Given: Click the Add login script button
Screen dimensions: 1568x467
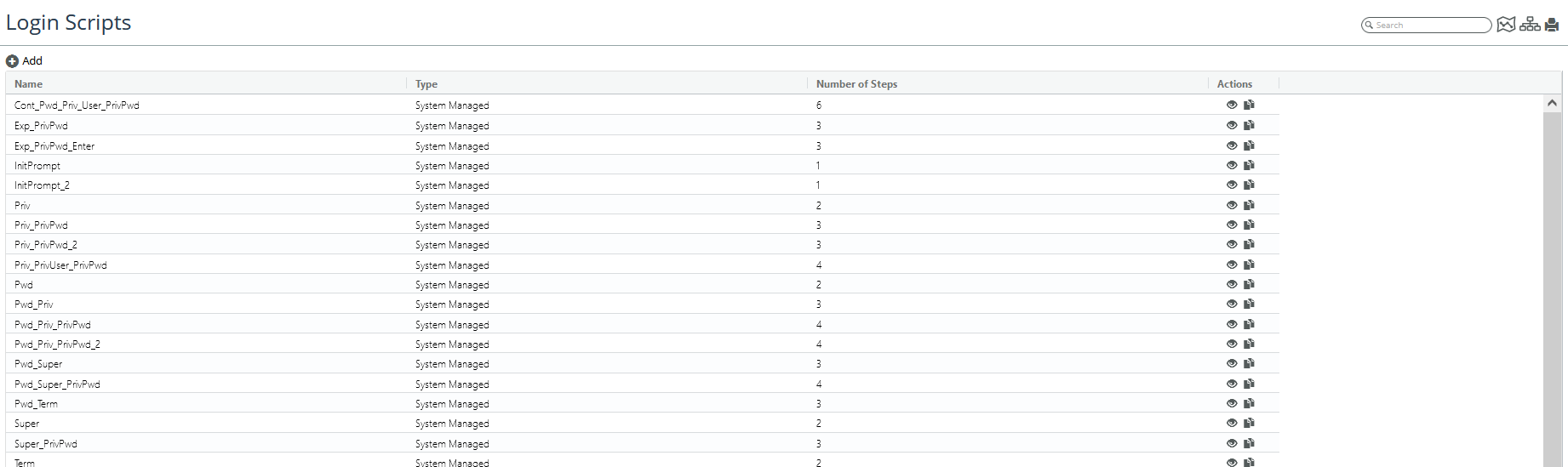Looking at the screenshot, I should 24,61.
